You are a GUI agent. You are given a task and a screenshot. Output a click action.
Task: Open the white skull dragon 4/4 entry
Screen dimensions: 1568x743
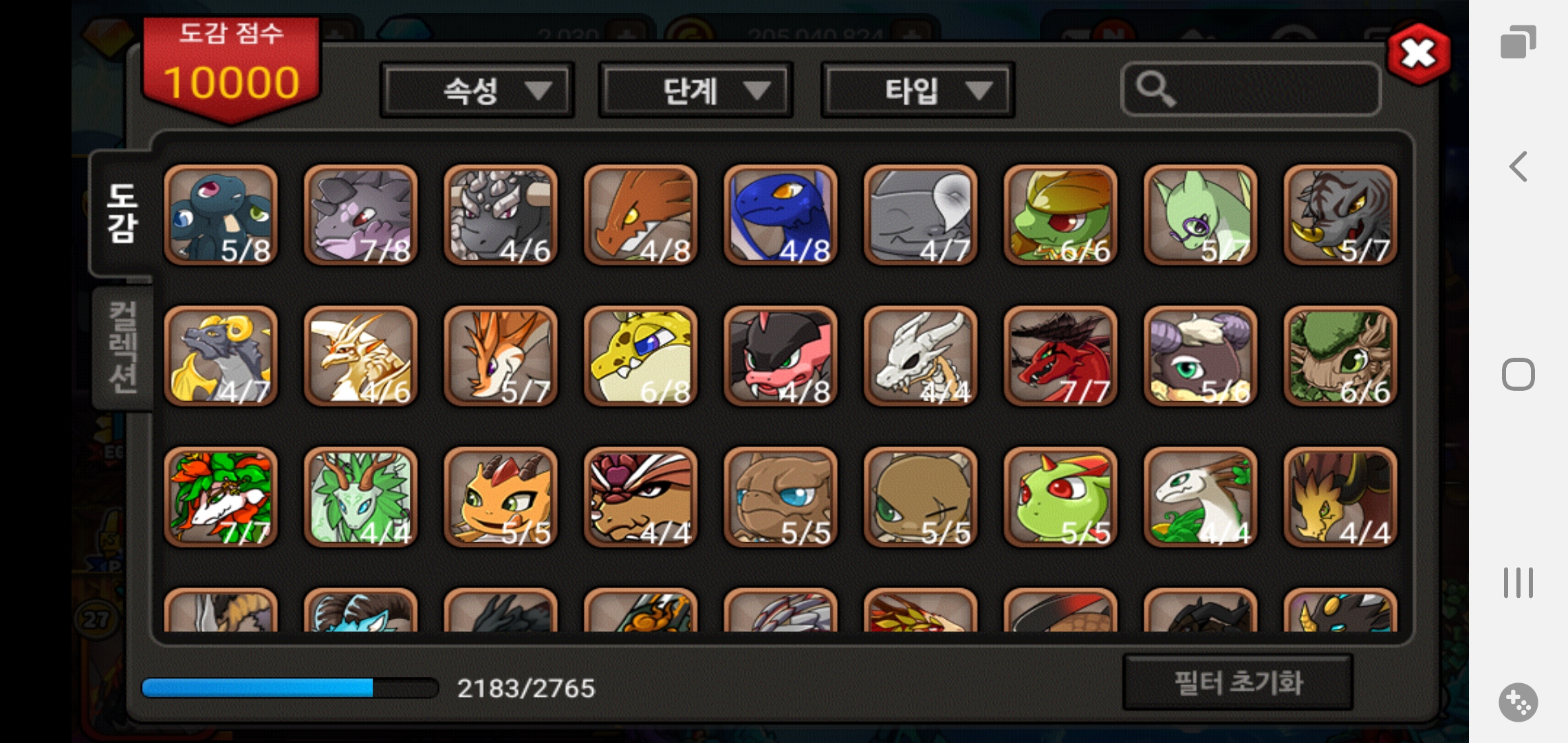pyautogui.click(x=920, y=356)
